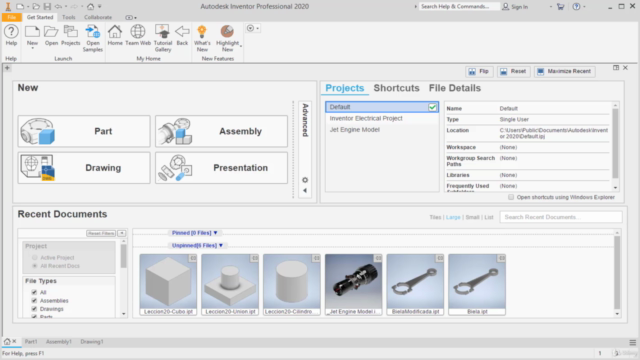The width and height of the screenshot is (640, 360).
Task: Select Active Project radio button
Action: point(35,258)
